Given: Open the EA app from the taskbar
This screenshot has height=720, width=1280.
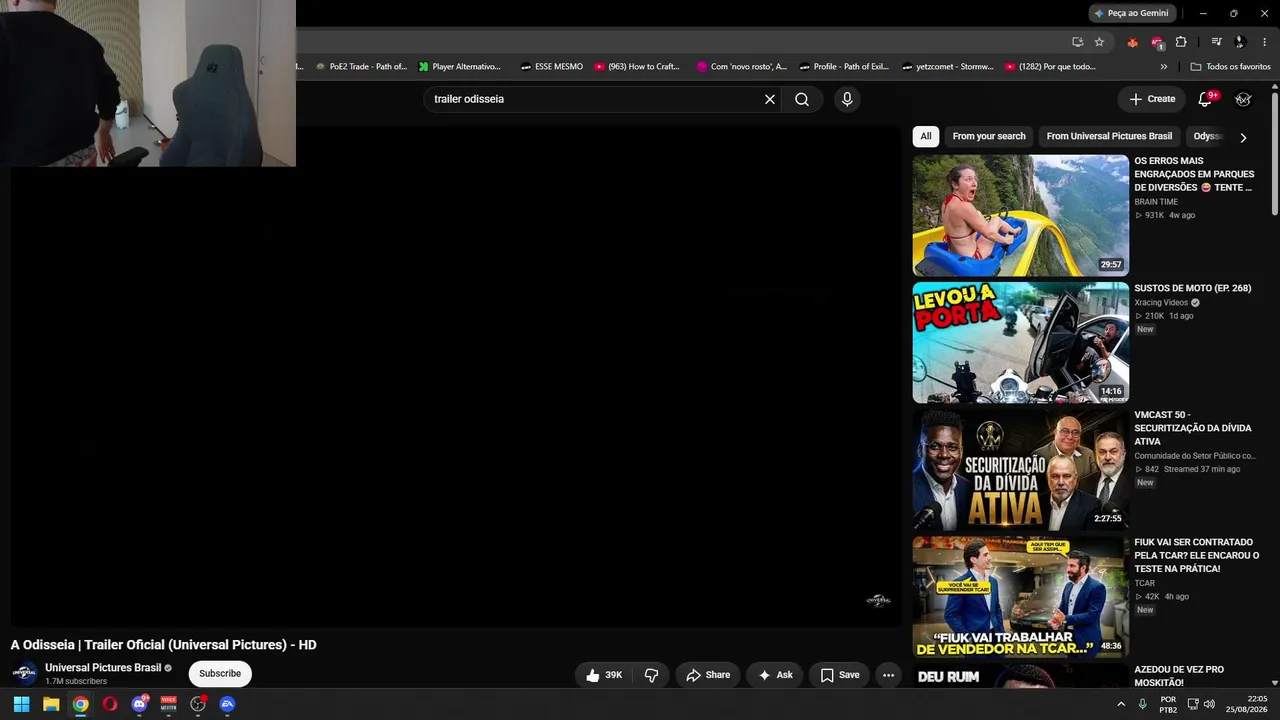Looking at the screenshot, I should pos(227,704).
